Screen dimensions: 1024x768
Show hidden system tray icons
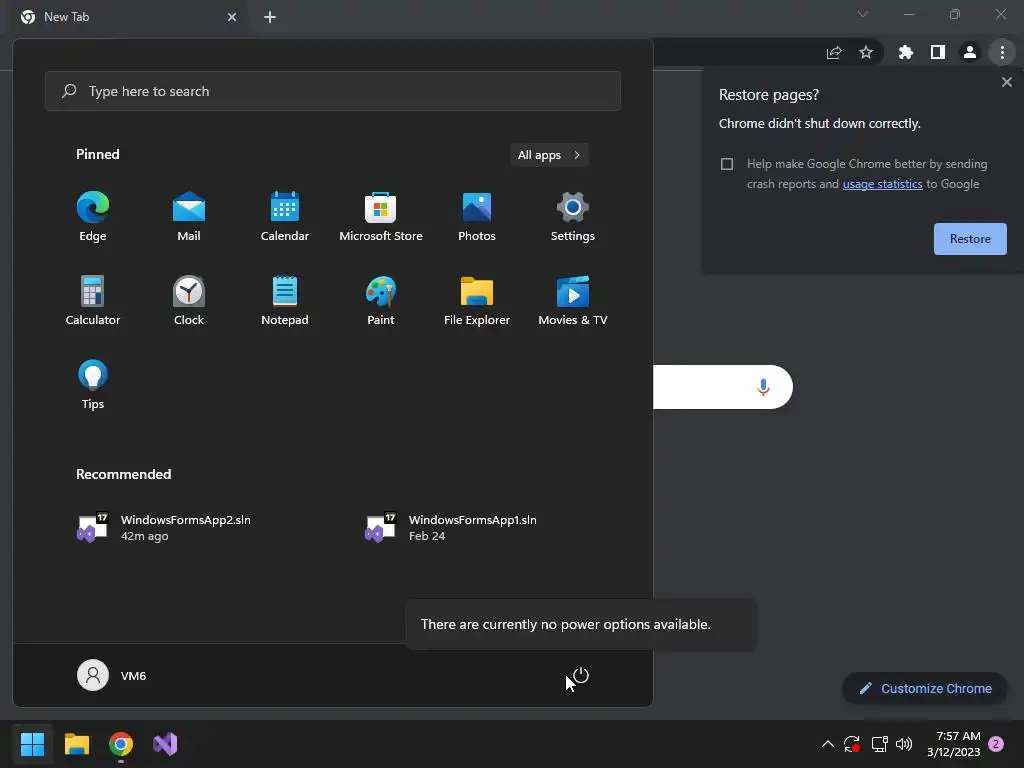tap(827, 744)
